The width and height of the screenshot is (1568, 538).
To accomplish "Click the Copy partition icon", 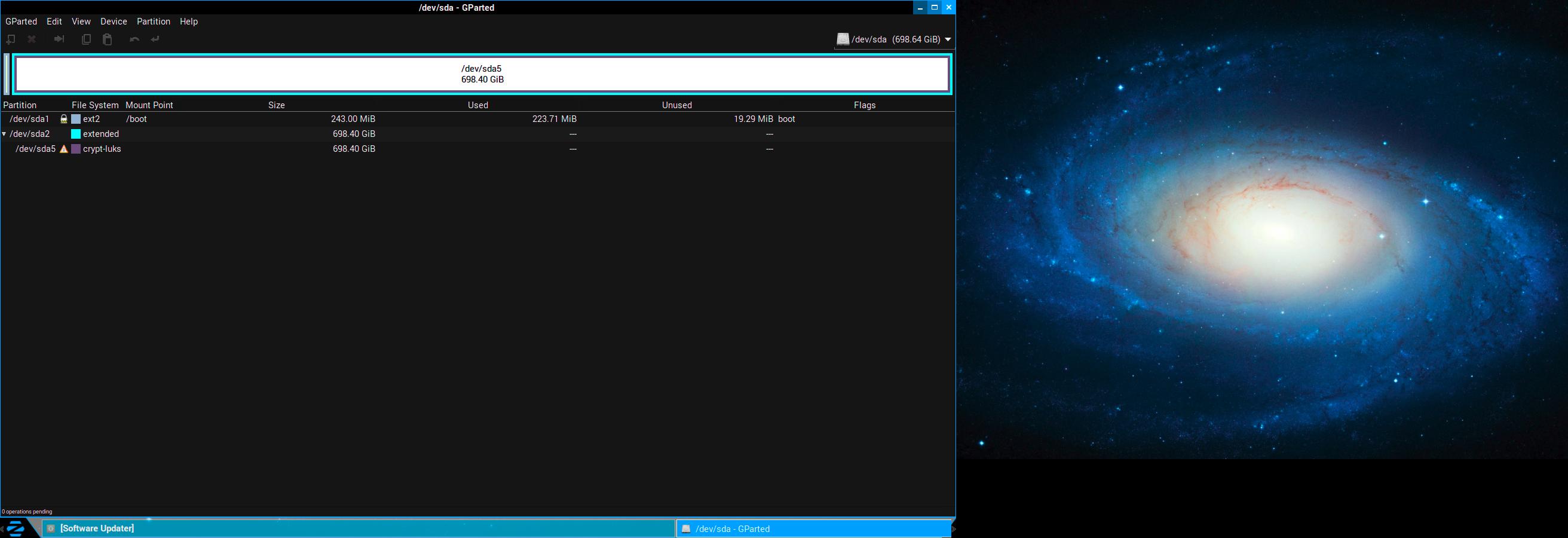I will (87, 39).
